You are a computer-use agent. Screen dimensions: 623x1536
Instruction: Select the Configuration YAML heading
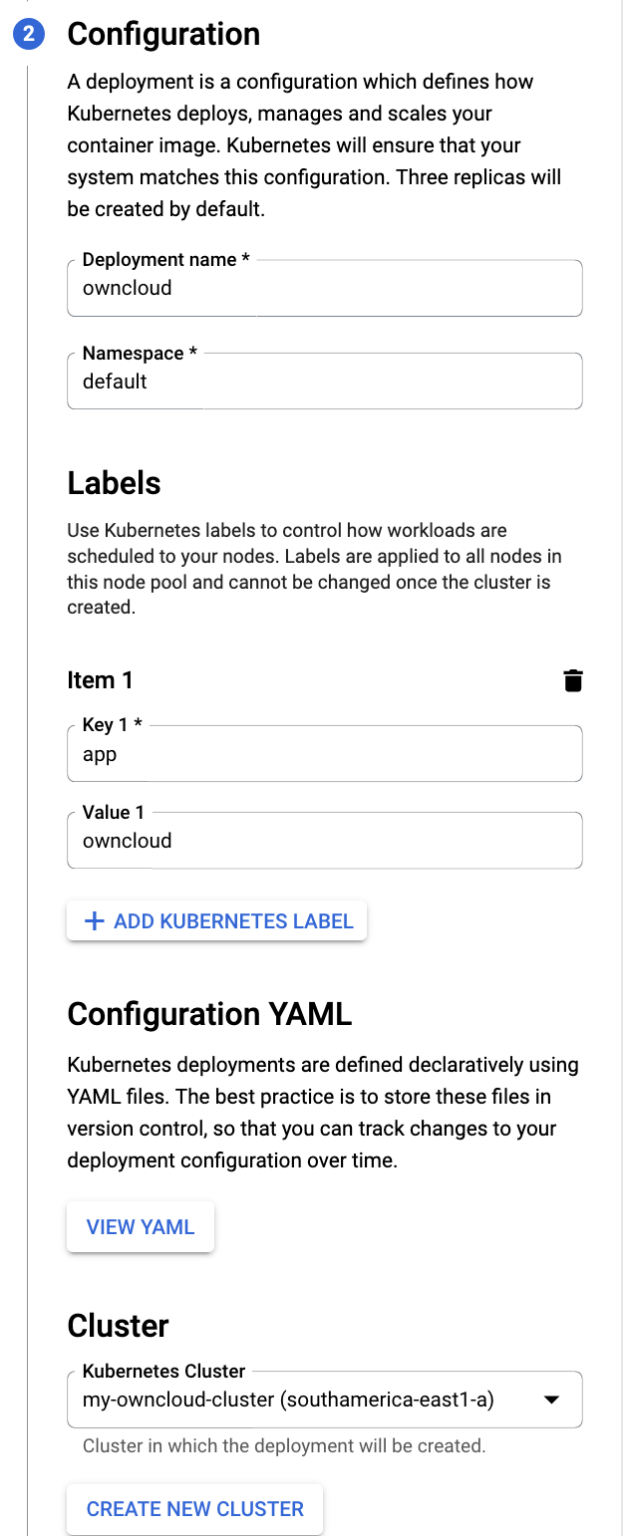click(x=209, y=1015)
